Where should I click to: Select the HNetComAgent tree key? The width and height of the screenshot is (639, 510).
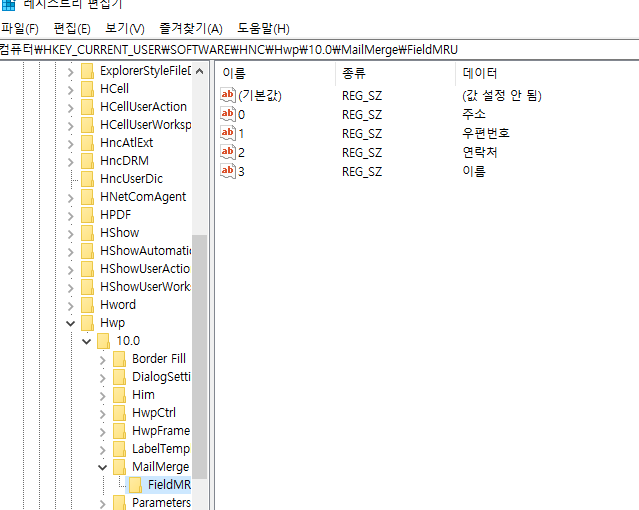point(143,197)
